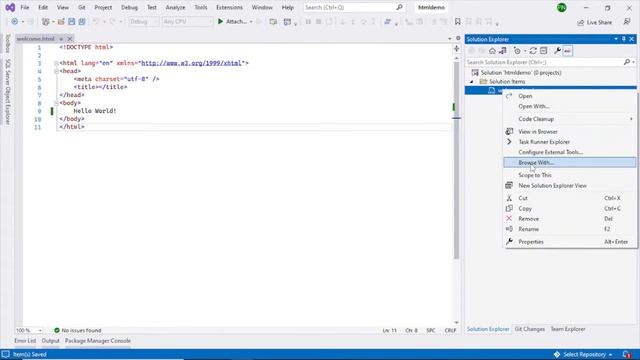Click the Visual Studio logo icon

pyautogui.click(x=10, y=7)
